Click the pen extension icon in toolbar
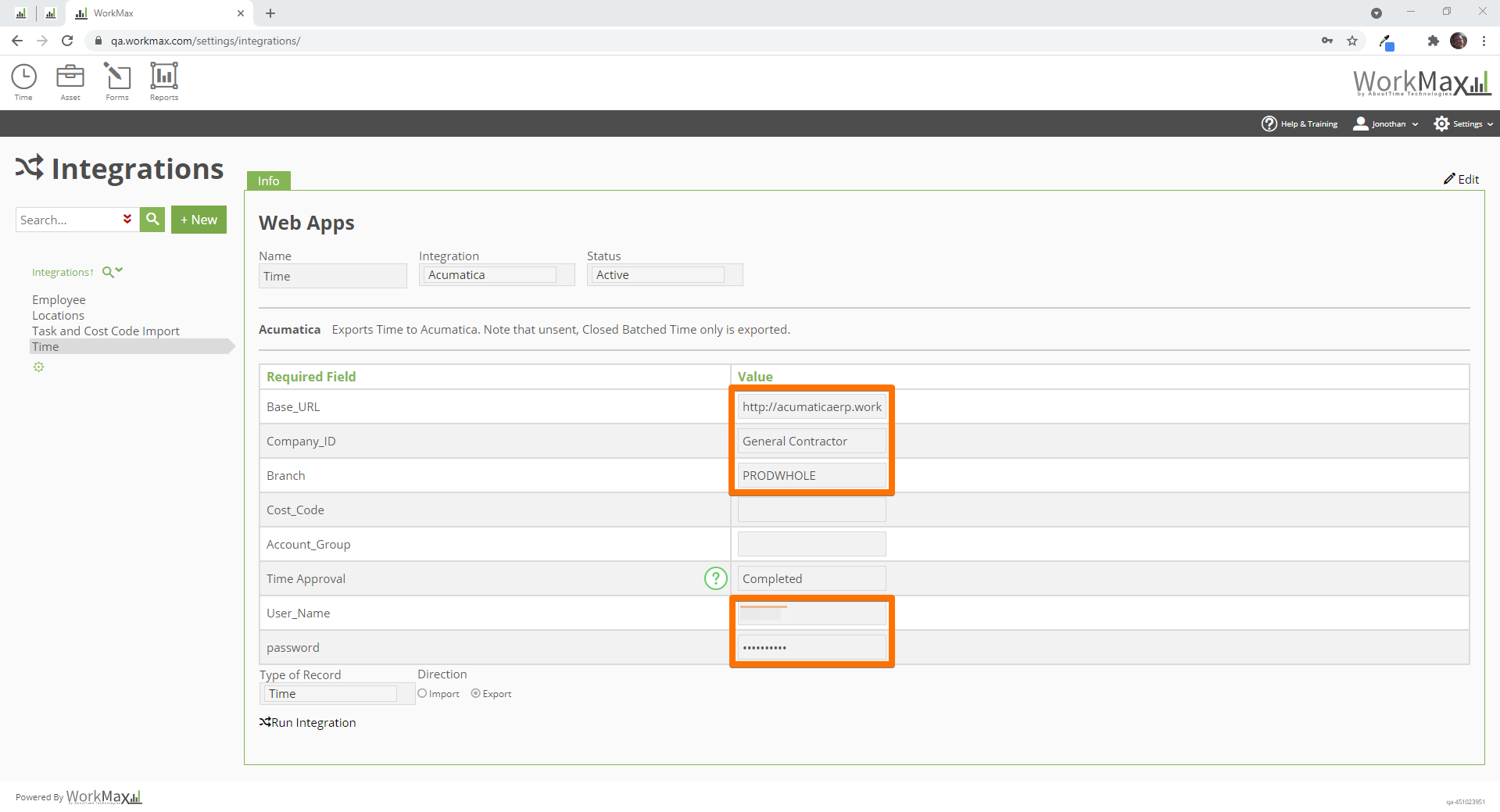 [x=1387, y=41]
